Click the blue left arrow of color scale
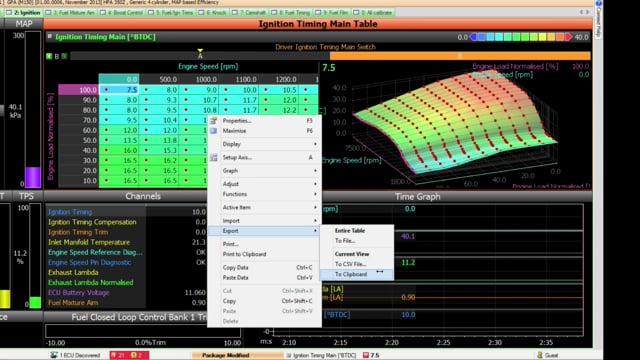This screenshot has height=360, width=640. coord(473,37)
